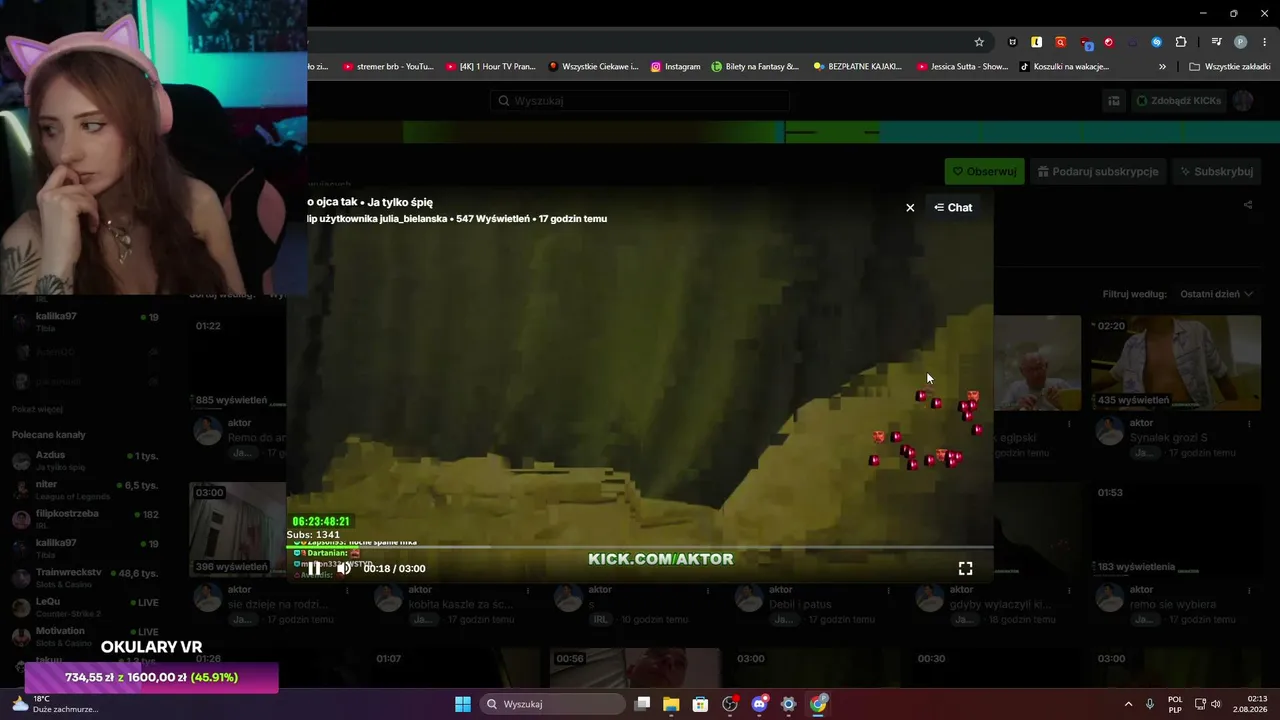1280x720 pixels.
Task: Open the weather widget on the taskbar
Action: point(55,704)
